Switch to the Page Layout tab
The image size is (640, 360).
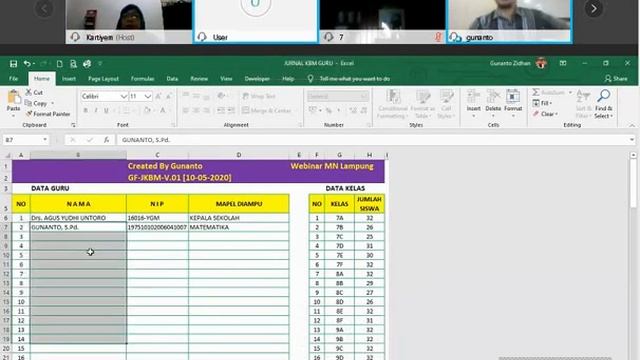[103, 78]
